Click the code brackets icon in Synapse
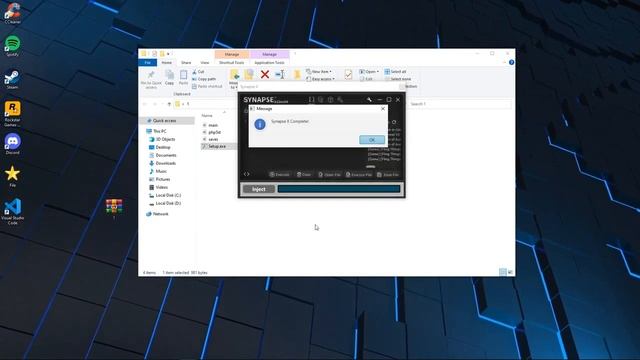The height and width of the screenshot is (360, 640). click(247, 174)
